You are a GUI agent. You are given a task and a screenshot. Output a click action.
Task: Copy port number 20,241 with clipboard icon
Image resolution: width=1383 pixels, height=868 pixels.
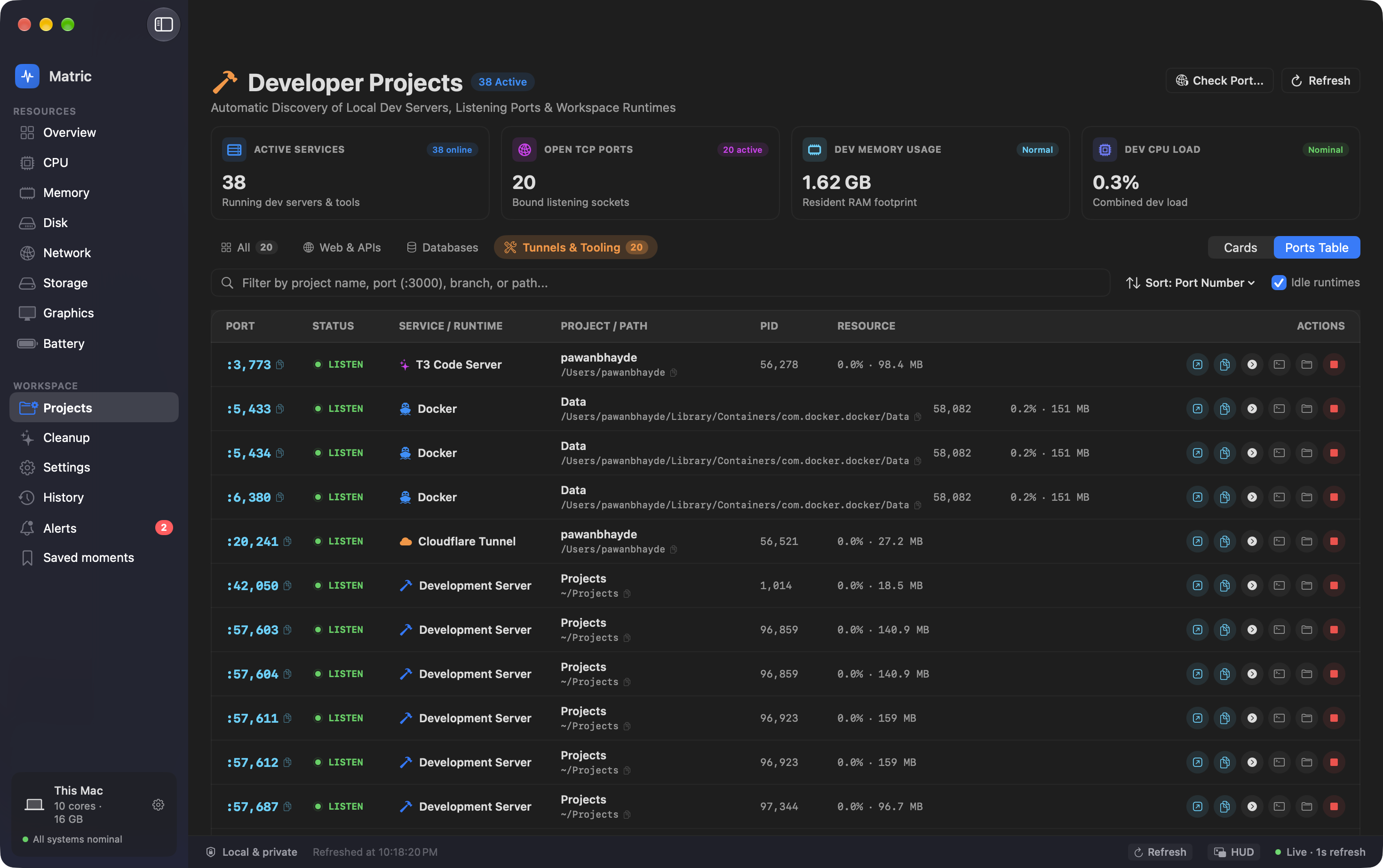[287, 541]
